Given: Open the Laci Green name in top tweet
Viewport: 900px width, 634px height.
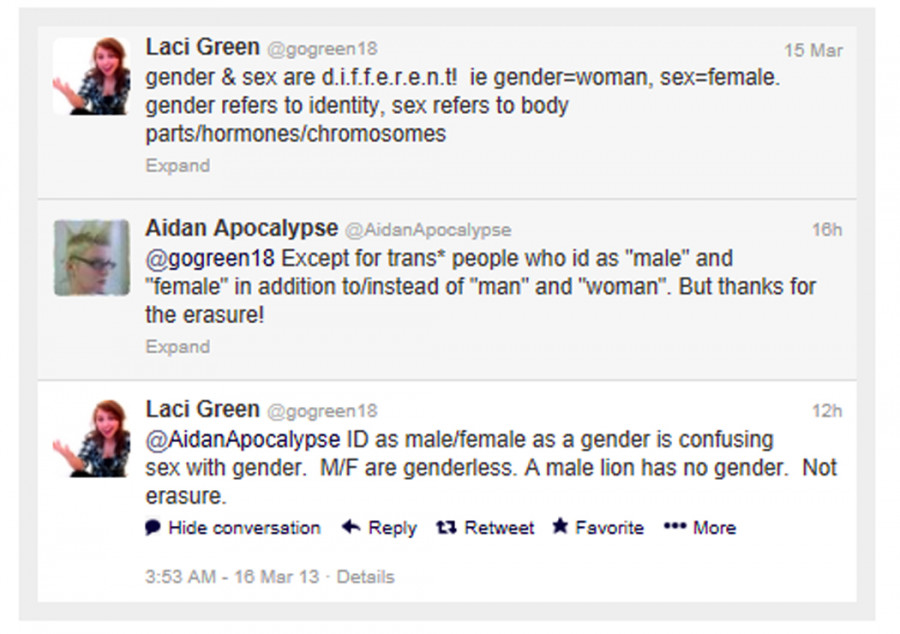Looking at the screenshot, I should pyautogui.click(x=202, y=48).
